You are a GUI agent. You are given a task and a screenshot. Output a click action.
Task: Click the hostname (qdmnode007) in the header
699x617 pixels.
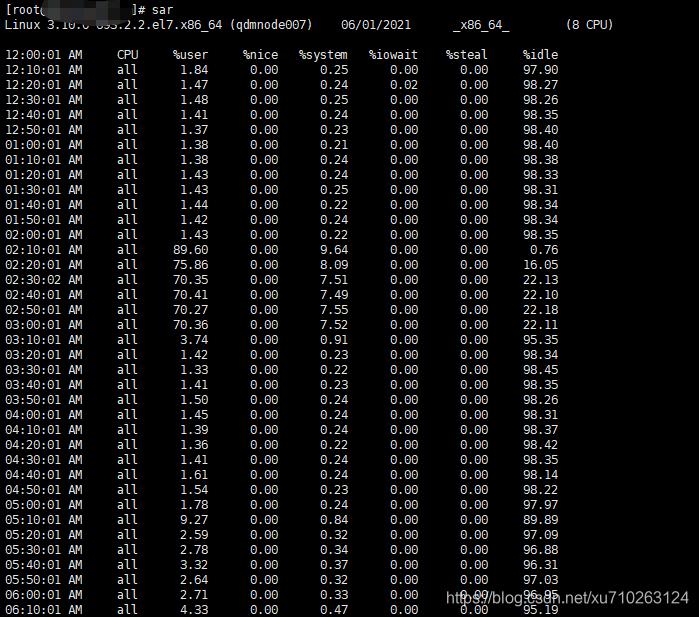[271, 25]
